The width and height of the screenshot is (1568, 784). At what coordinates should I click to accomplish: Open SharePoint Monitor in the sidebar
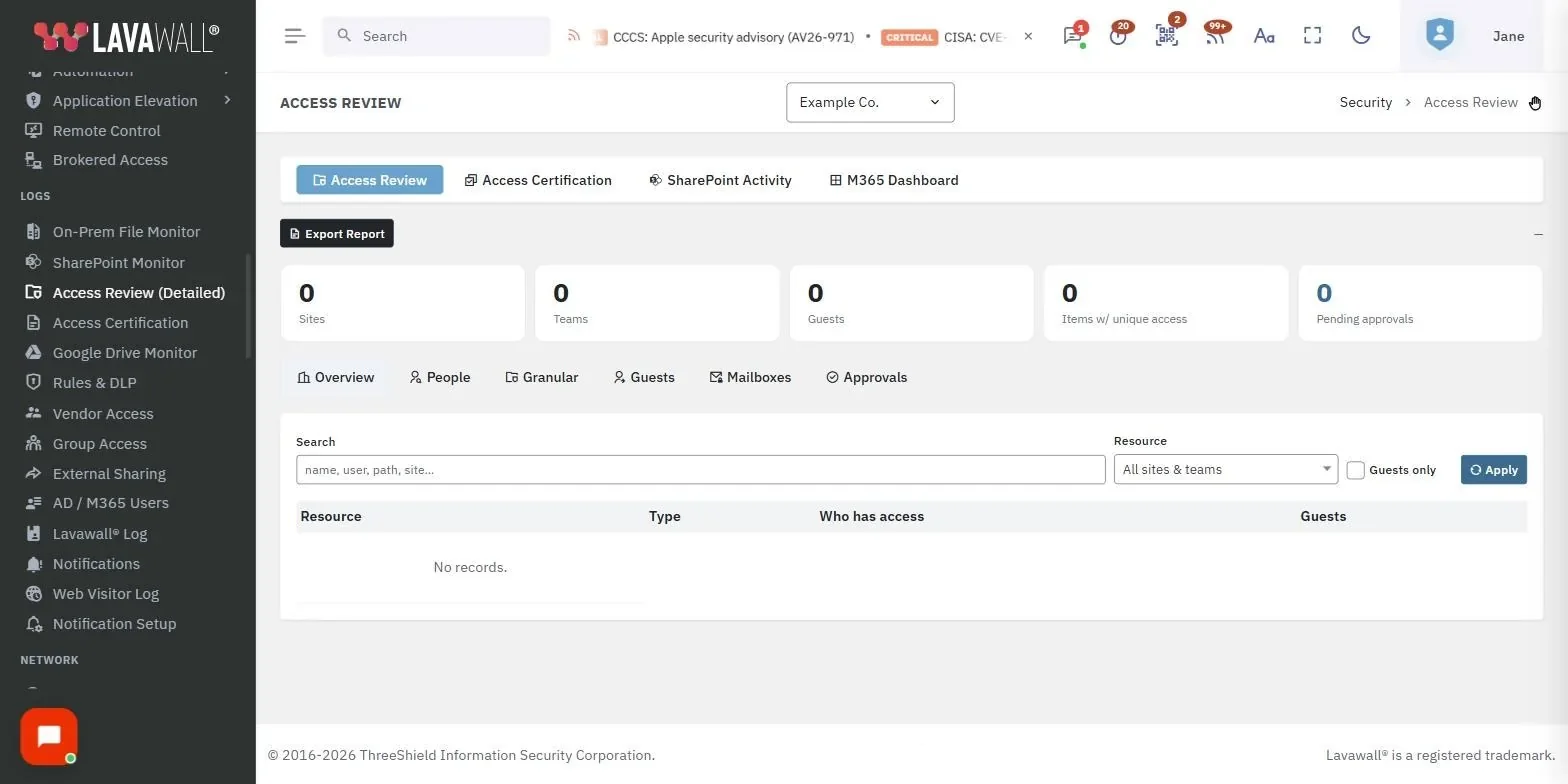point(118,262)
